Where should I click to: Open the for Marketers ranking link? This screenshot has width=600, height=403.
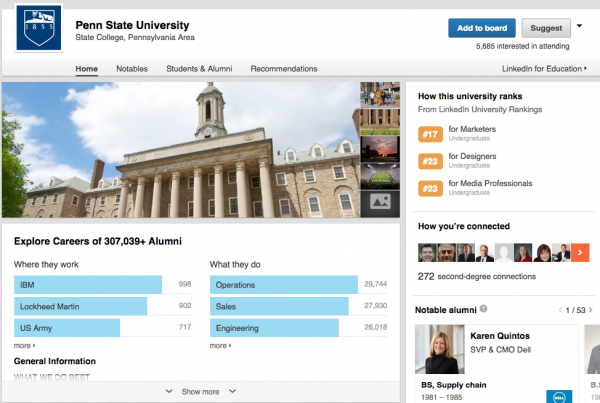(472, 129)
